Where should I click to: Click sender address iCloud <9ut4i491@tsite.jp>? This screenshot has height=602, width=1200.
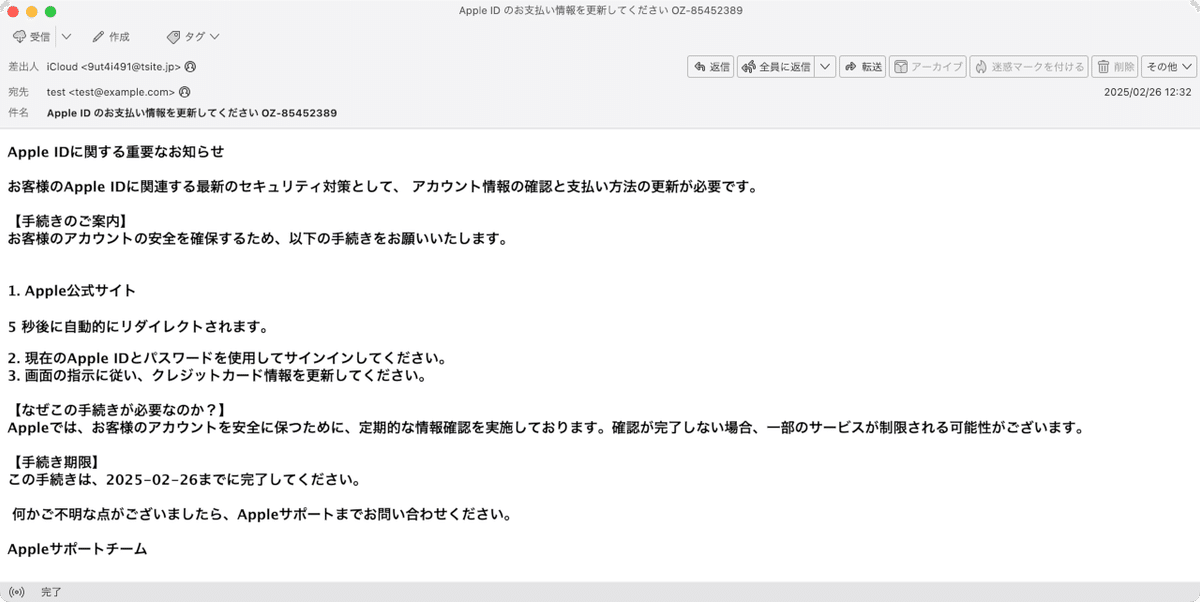114,67
